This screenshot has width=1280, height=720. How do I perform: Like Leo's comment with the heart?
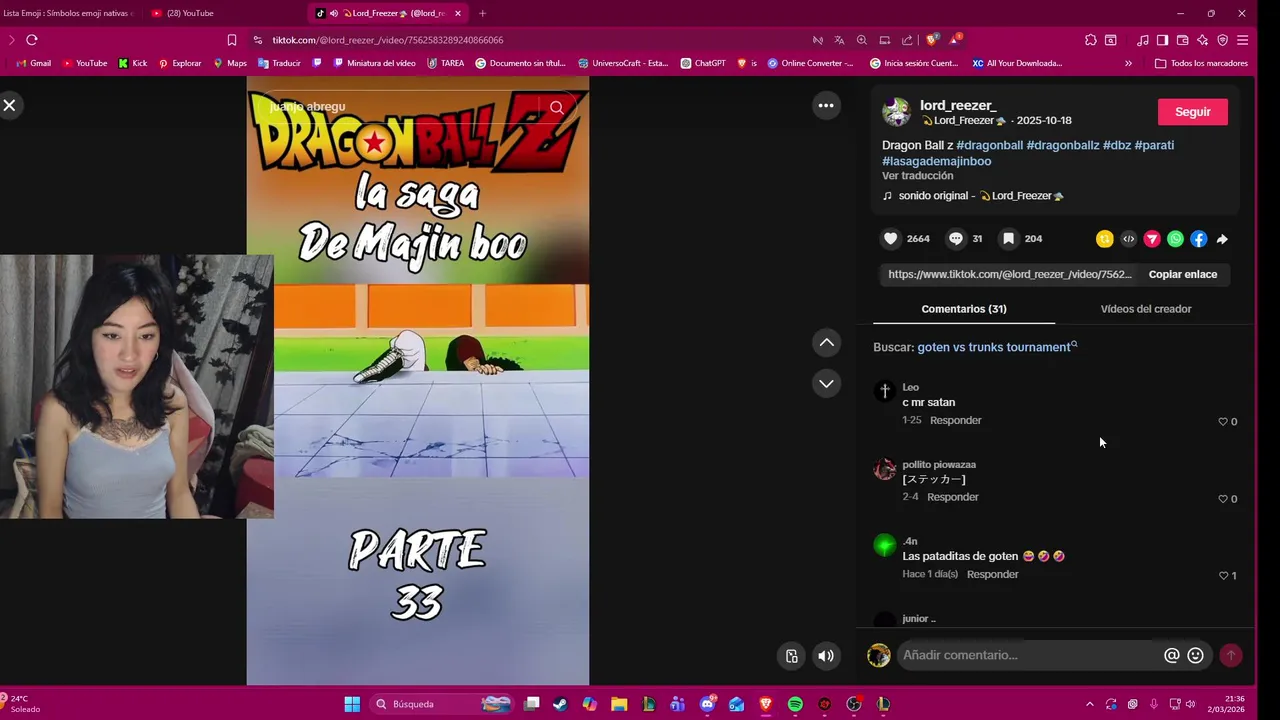(x=1222, y=421)
